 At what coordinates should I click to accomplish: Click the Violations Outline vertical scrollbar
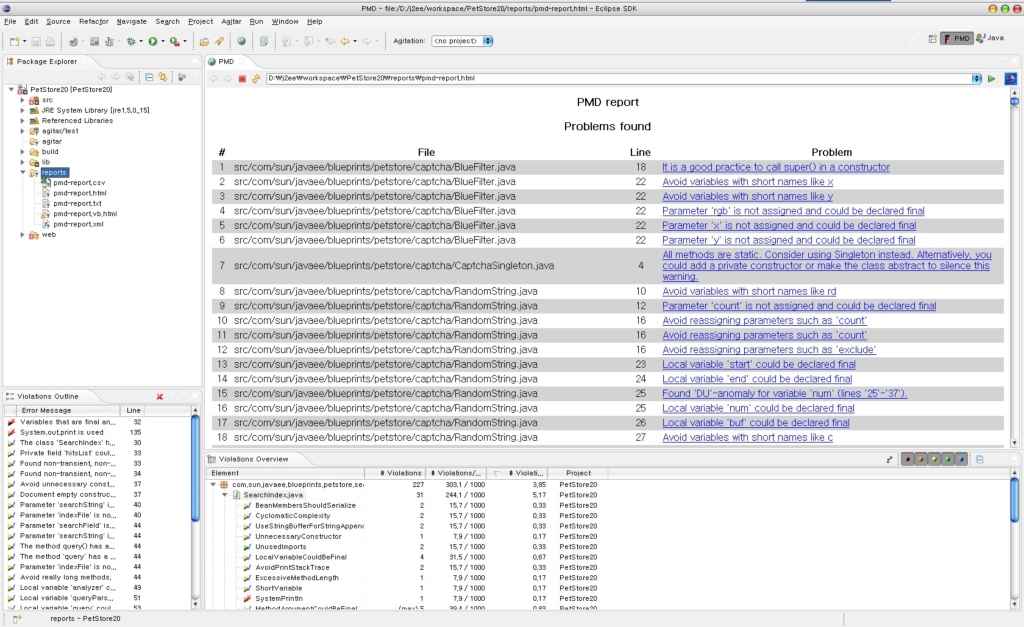click(195, 508)
